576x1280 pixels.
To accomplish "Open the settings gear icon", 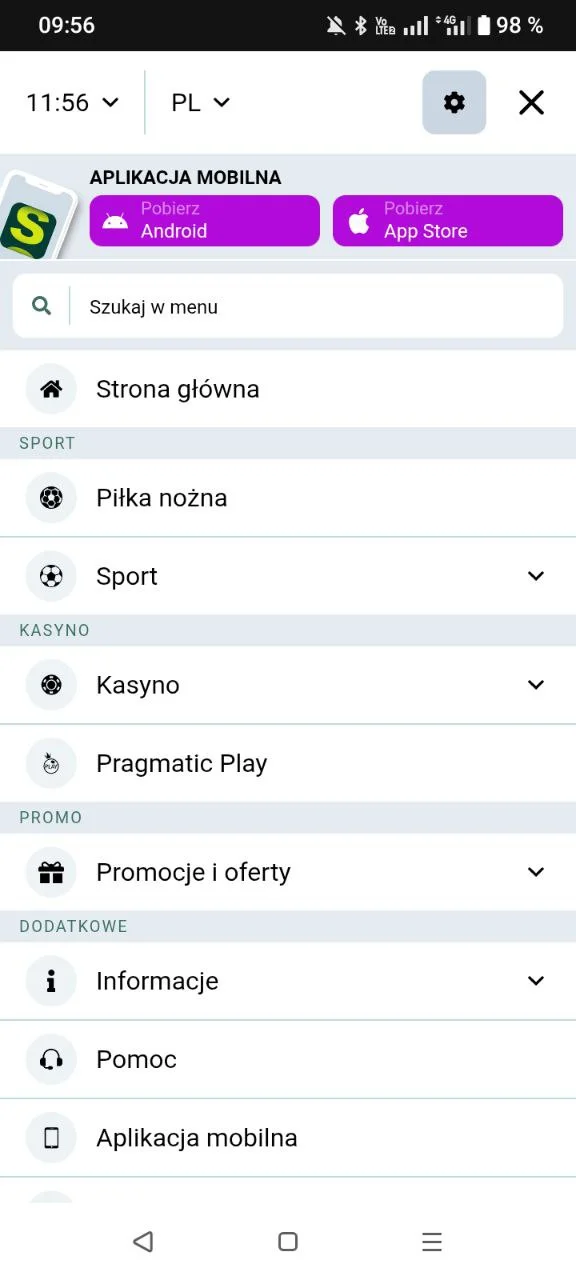I will pyautogui.click(x=454, y=102).
